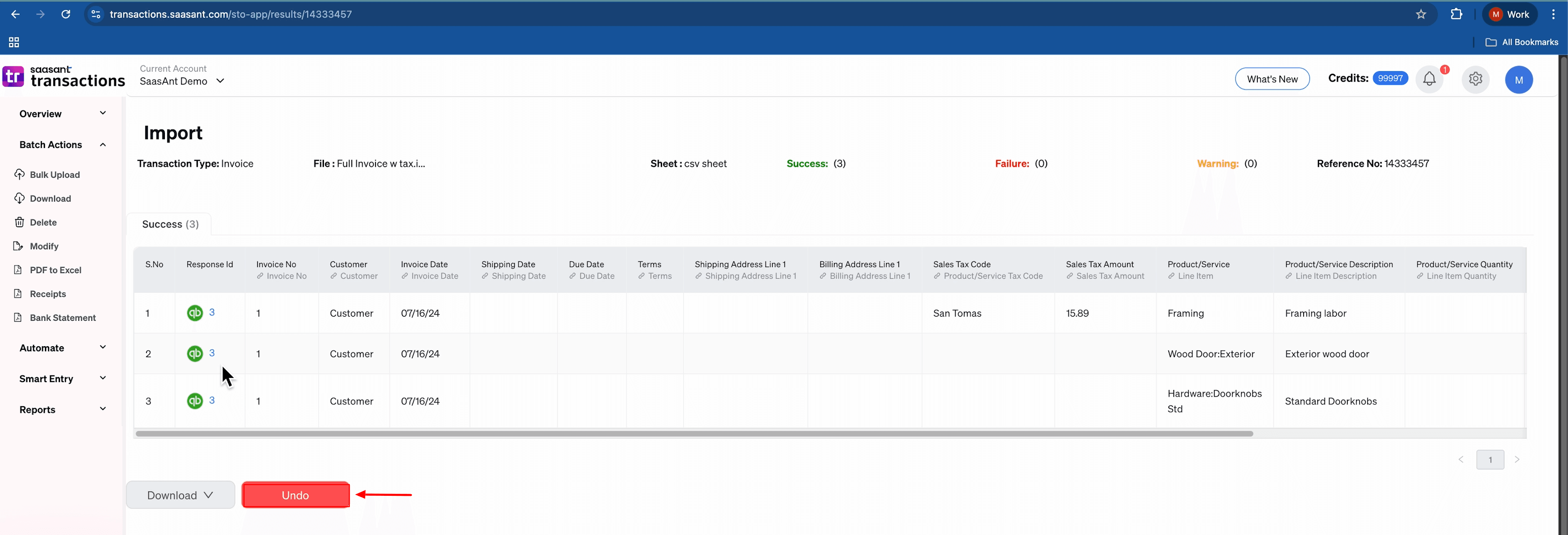Click the Hardware:Doorknobs Std product cell
The width and height of the screenshot is (1568, 535).
(1215, 401)
